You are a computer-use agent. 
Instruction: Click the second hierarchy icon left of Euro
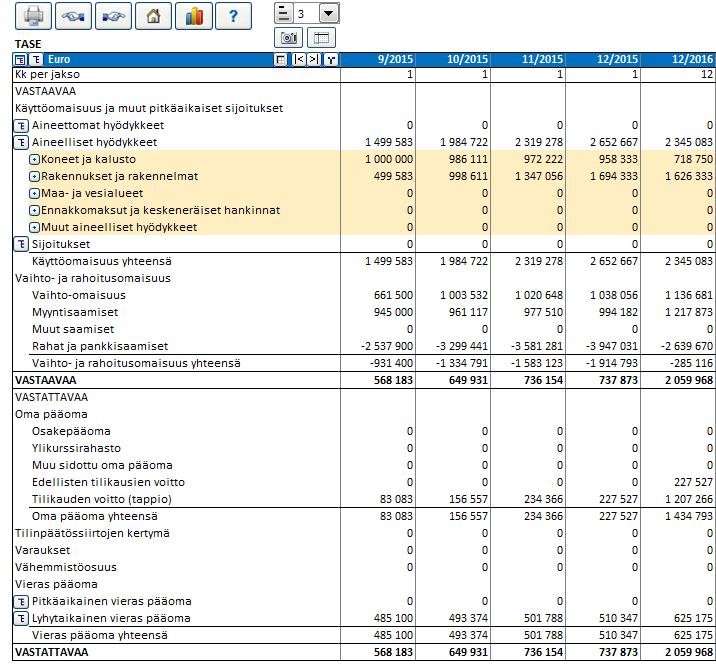coord(37,60)
